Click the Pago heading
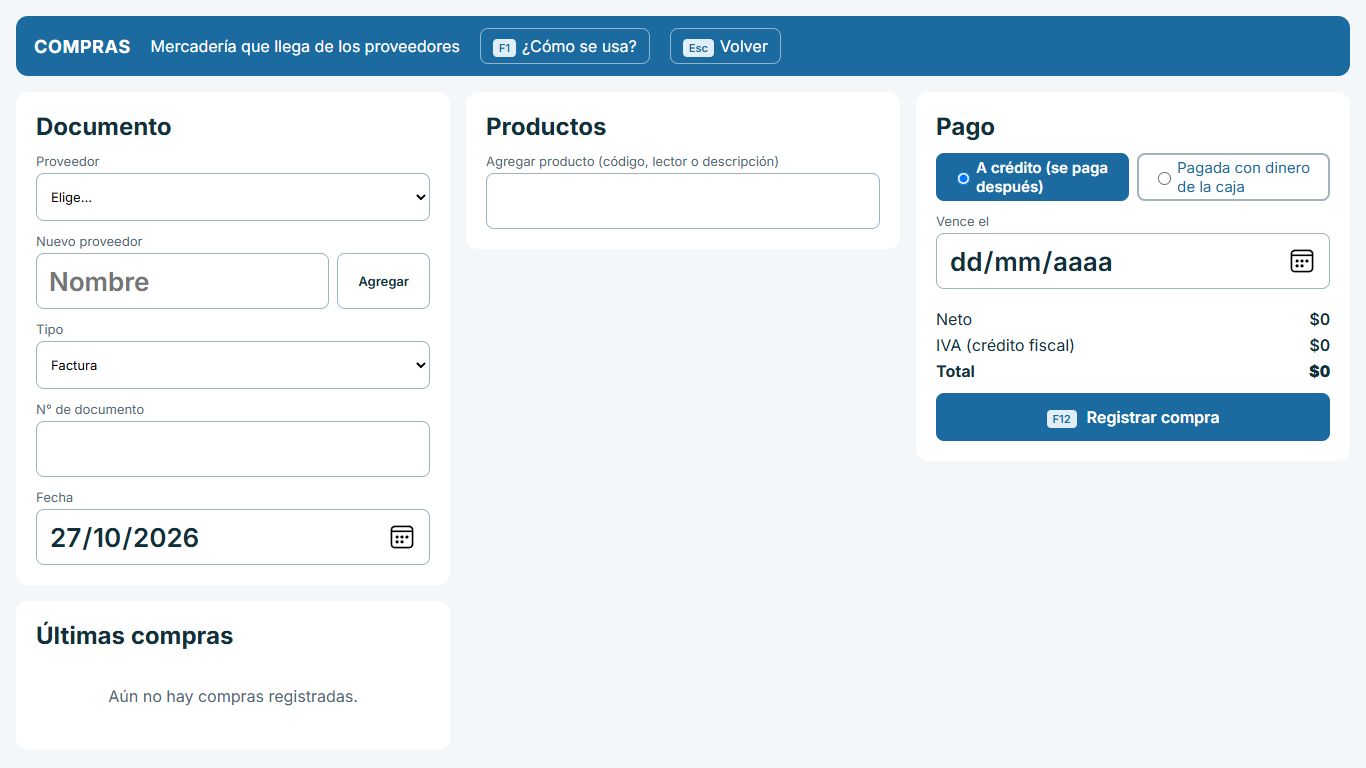 click(x=965, y=127)
